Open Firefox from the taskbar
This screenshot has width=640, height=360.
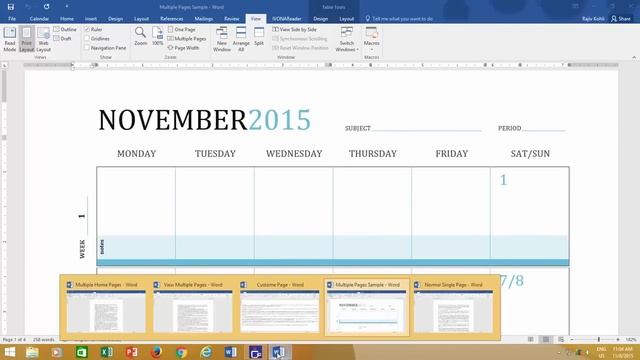coord(156,352)
